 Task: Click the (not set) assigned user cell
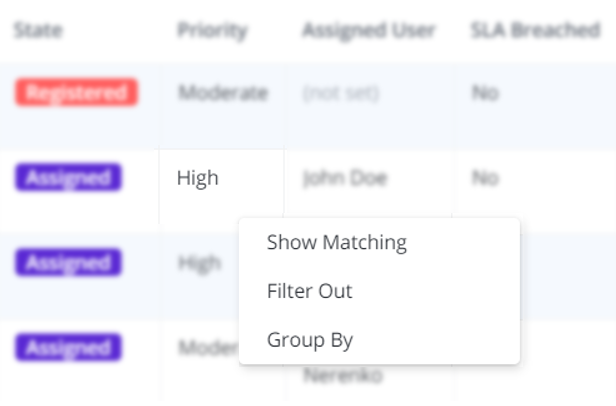click(341, 94)
